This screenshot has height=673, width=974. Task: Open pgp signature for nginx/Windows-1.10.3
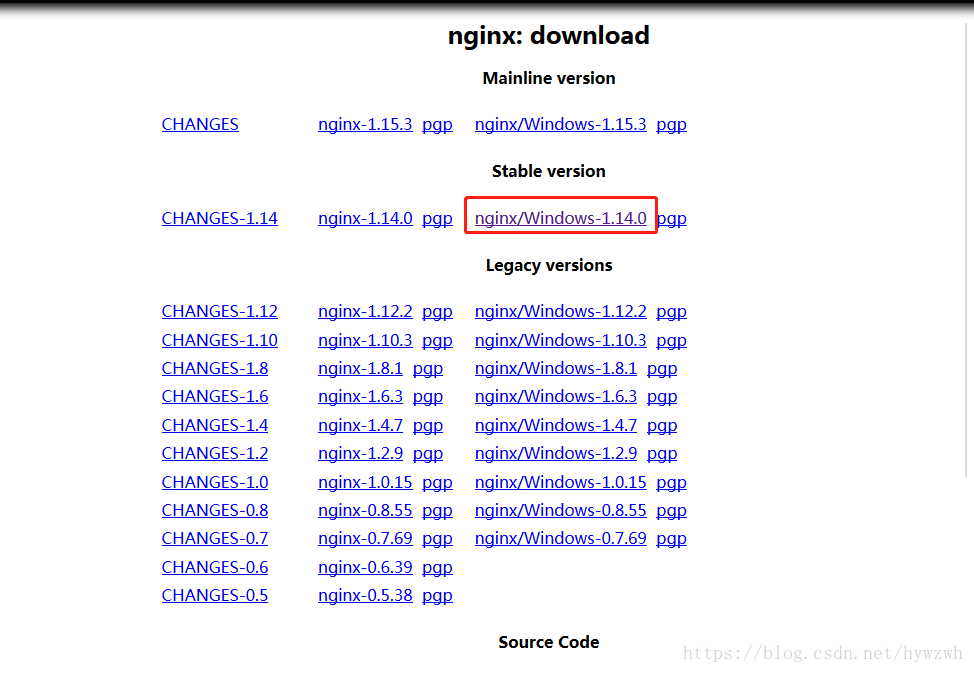tap(671, 341)
